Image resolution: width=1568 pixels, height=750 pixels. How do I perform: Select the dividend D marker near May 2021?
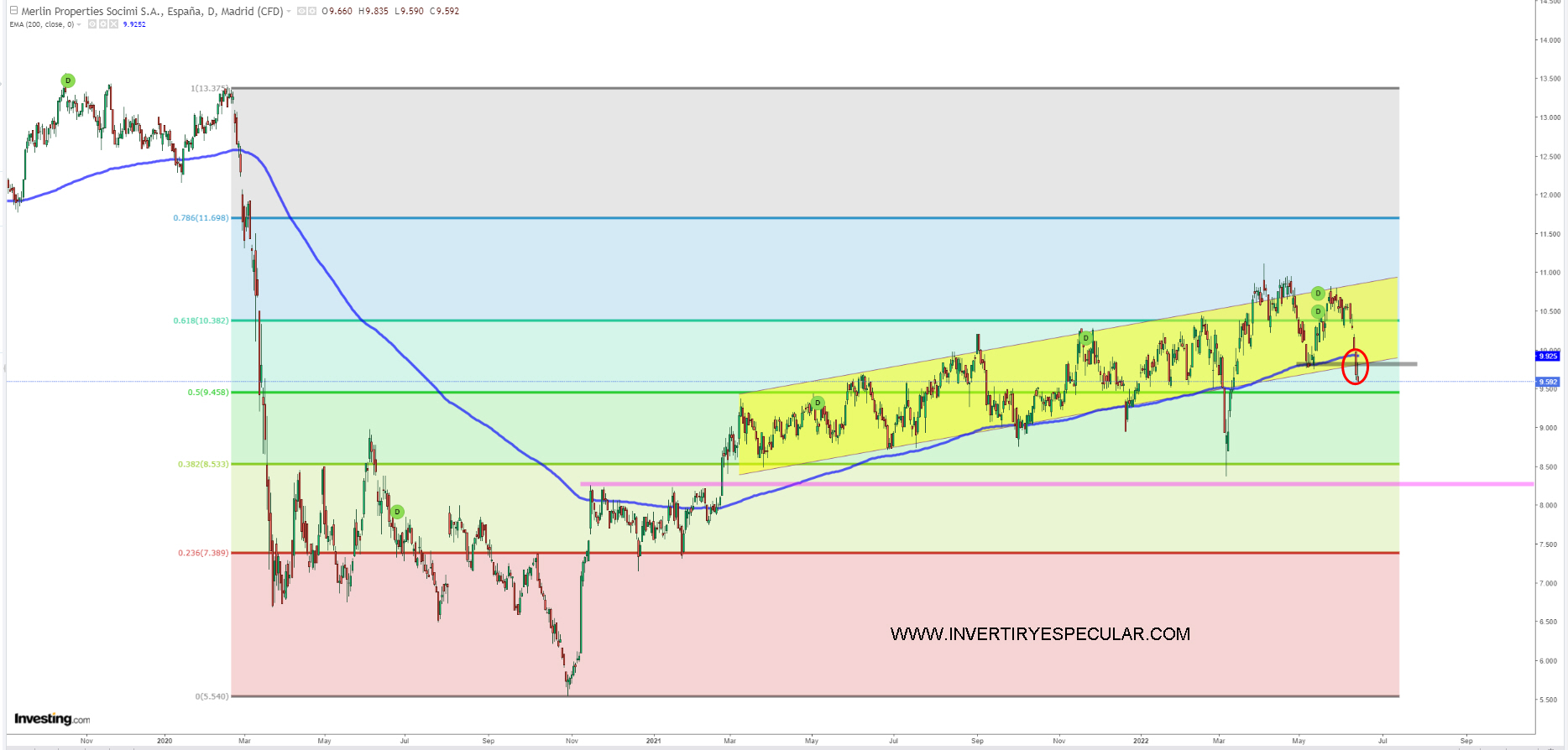click(x=818, y=403)
